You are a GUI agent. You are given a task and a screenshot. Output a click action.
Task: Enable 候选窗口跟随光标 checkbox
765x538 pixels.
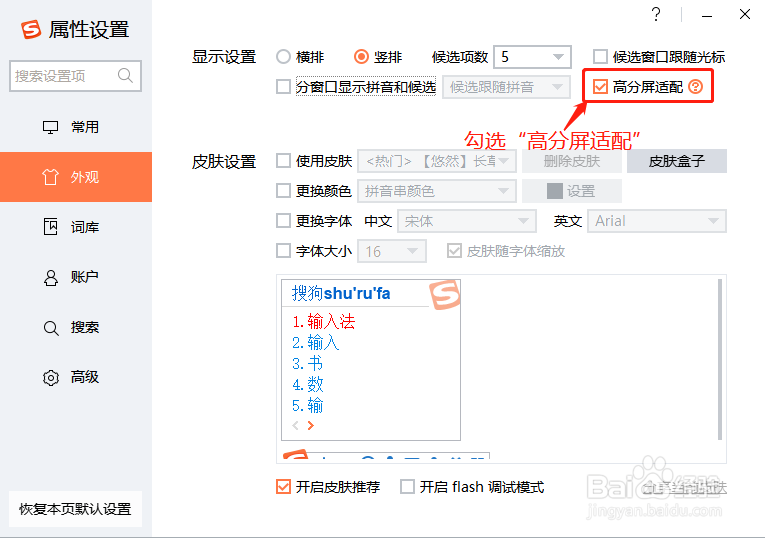click(600, 57)
